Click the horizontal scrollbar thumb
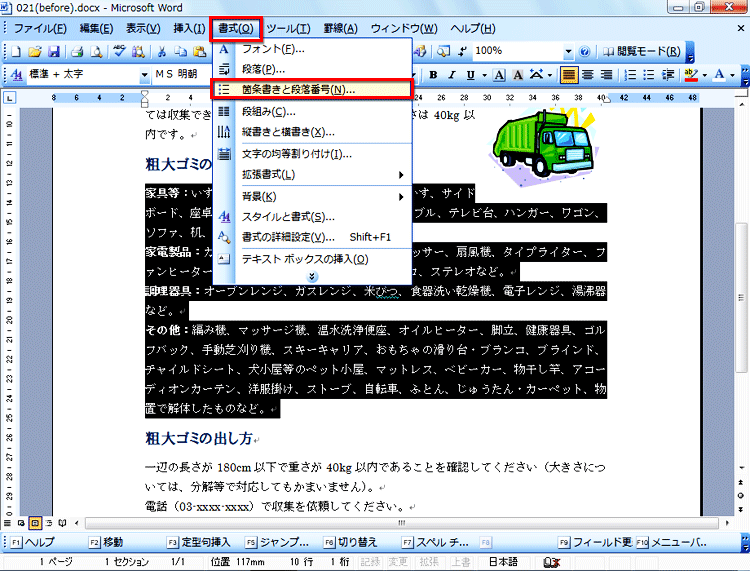This screenshot has width=750, height=571. click(402, 523)
